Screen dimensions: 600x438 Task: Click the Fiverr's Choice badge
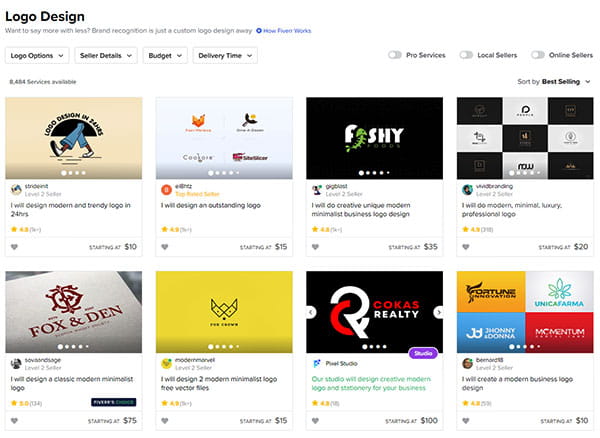(114, 402)
